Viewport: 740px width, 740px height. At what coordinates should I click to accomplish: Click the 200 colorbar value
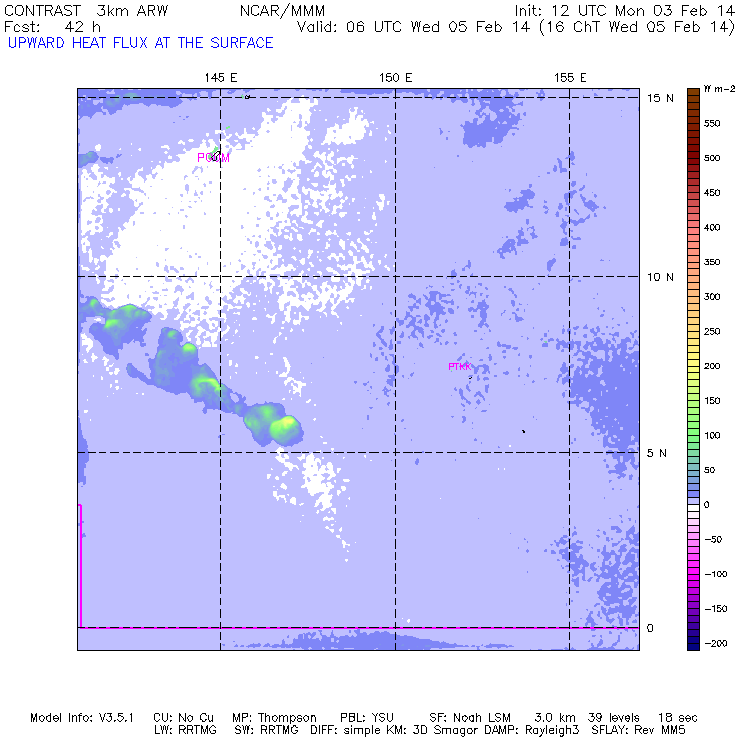(x=712, y=366)
